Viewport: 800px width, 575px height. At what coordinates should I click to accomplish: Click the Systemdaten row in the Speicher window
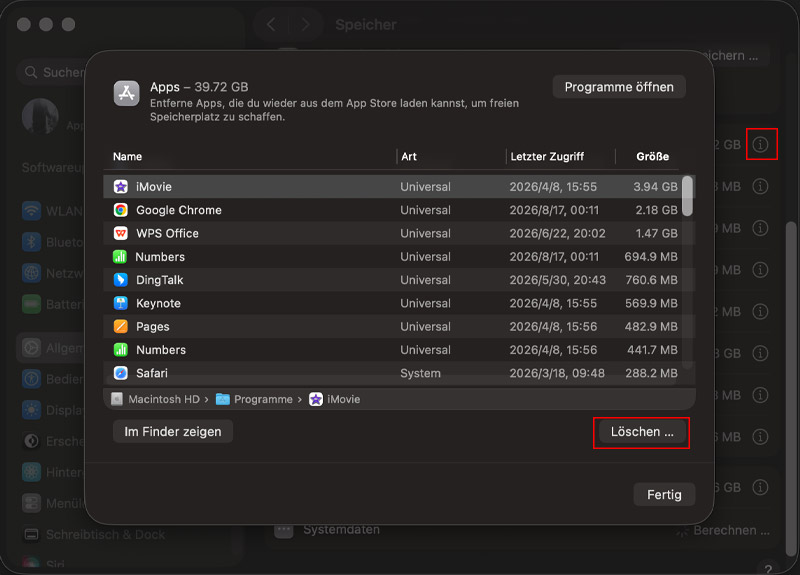click(522, 531)
